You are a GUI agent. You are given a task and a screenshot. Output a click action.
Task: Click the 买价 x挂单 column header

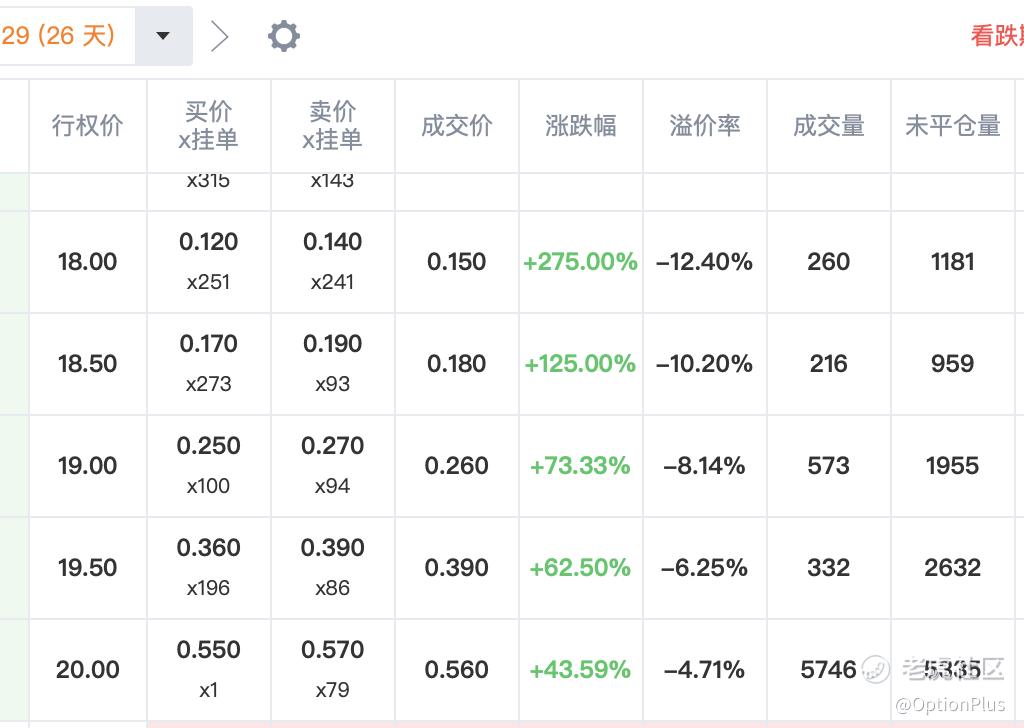point(209,126)
